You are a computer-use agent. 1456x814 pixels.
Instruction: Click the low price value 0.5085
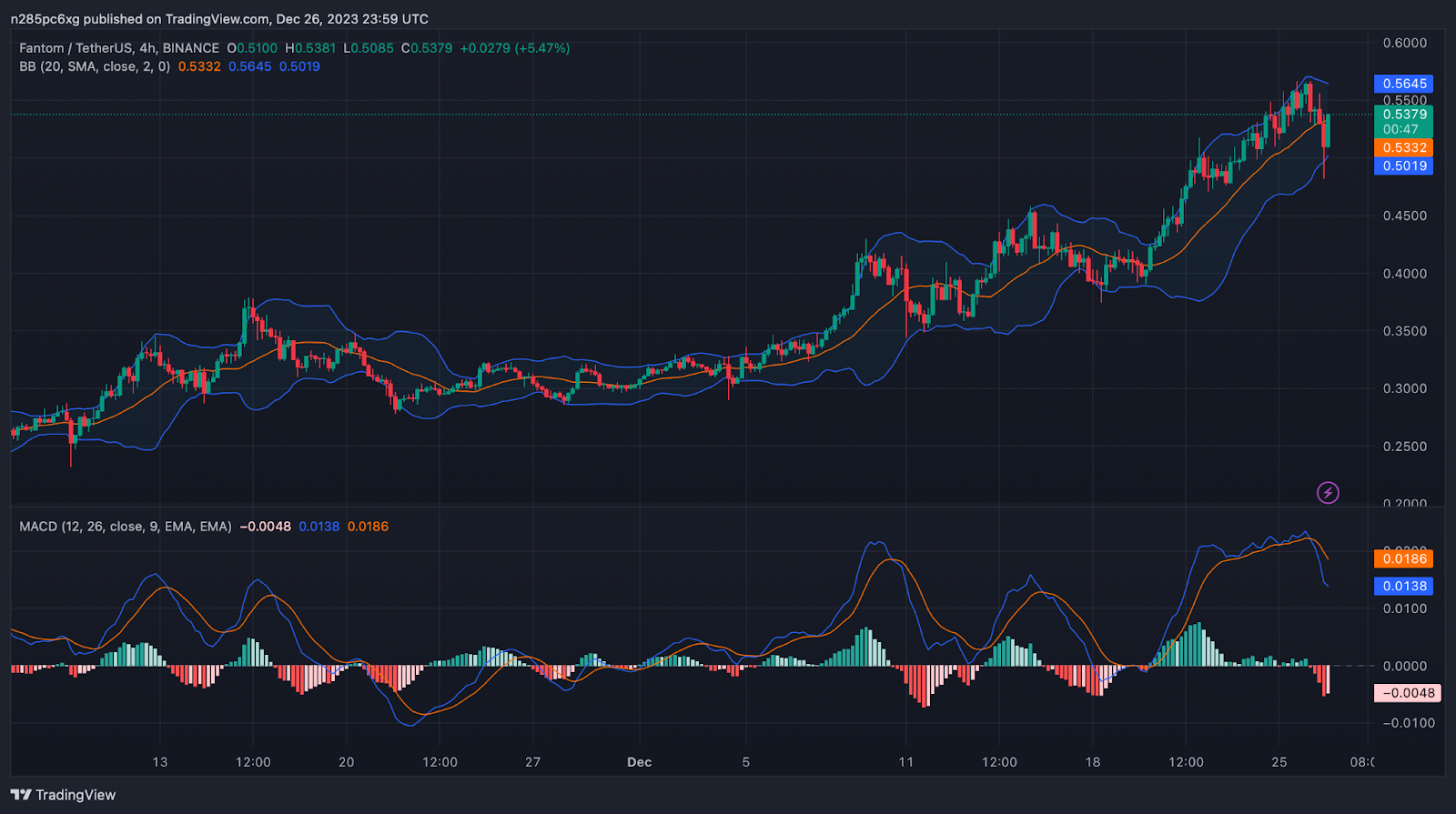pyautogui.click(x=372, y=48)
